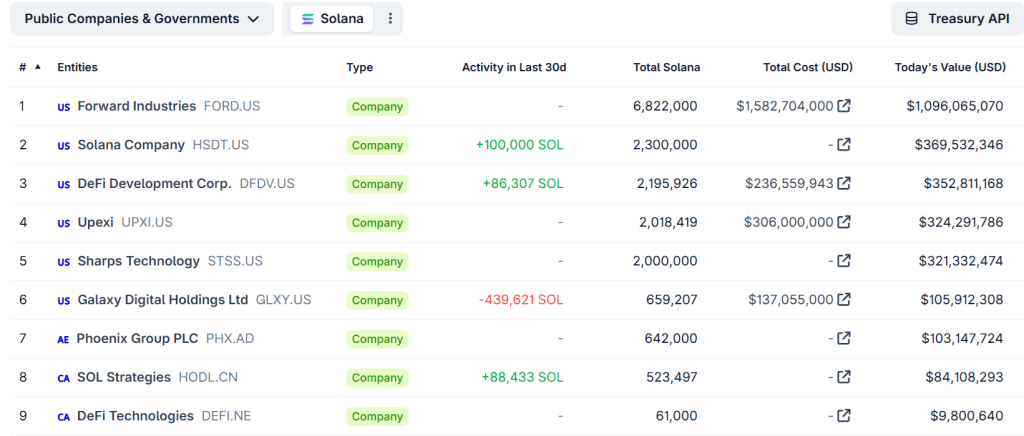Sort by Total Solana column header

(666, 67)
